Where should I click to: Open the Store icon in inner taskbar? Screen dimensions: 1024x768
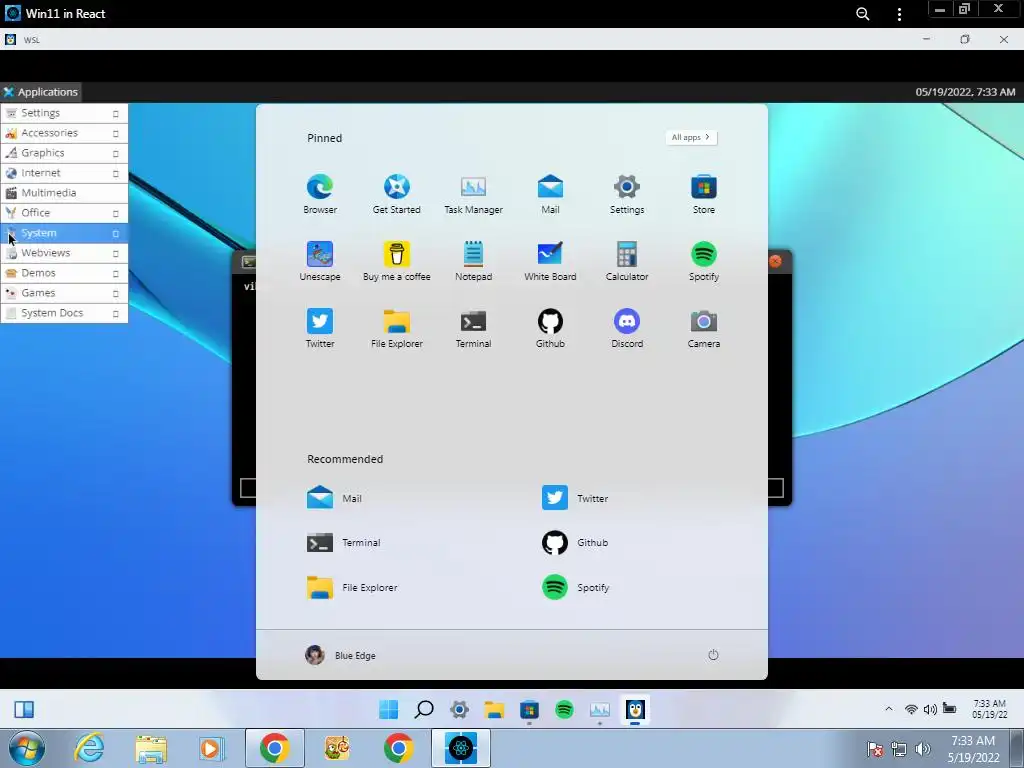click(529, 709)
